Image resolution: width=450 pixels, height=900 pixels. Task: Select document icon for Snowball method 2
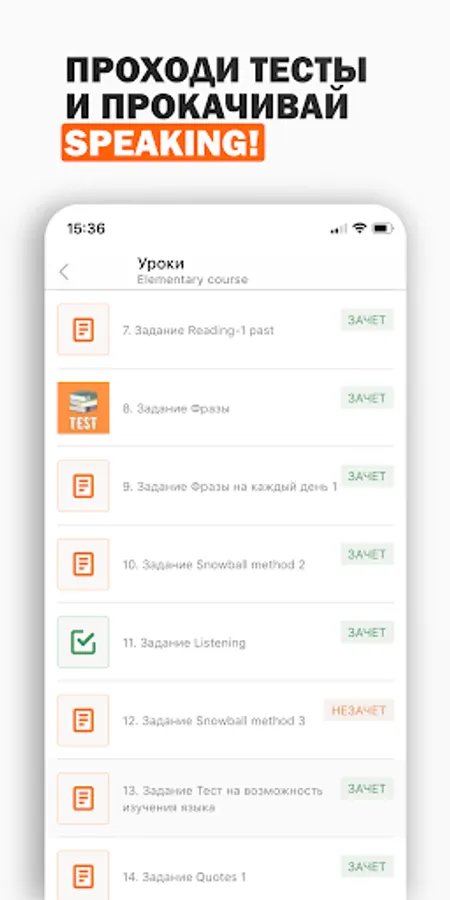(83, 564)
